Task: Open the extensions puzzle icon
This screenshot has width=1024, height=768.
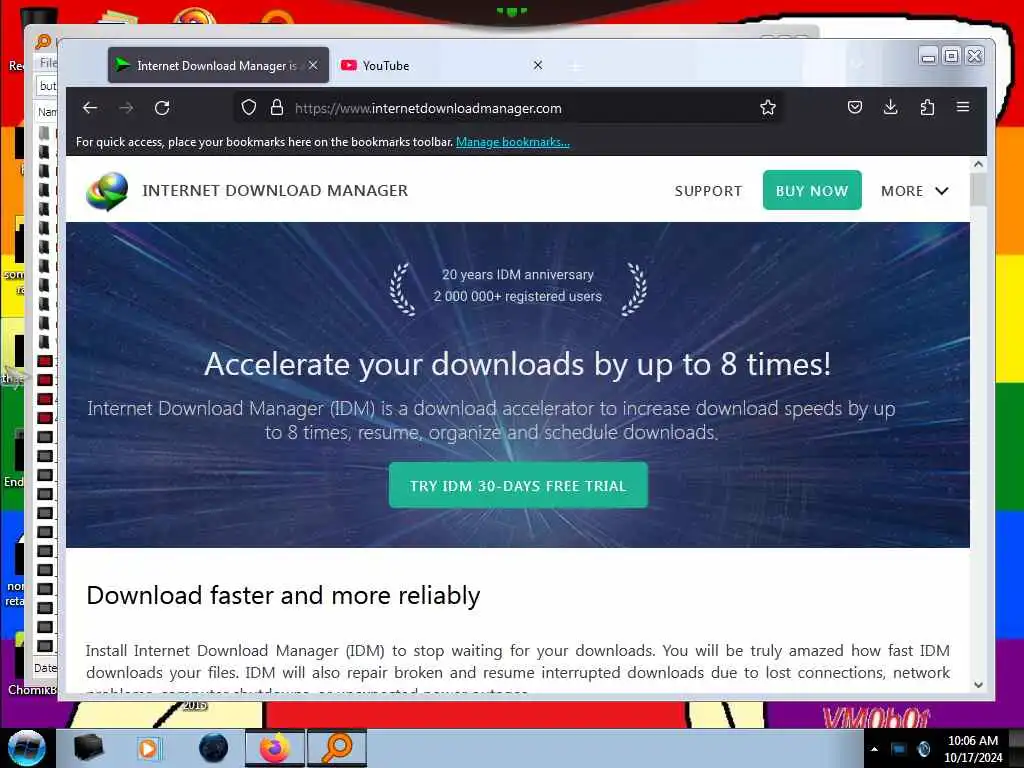Action: click(927, 107)
